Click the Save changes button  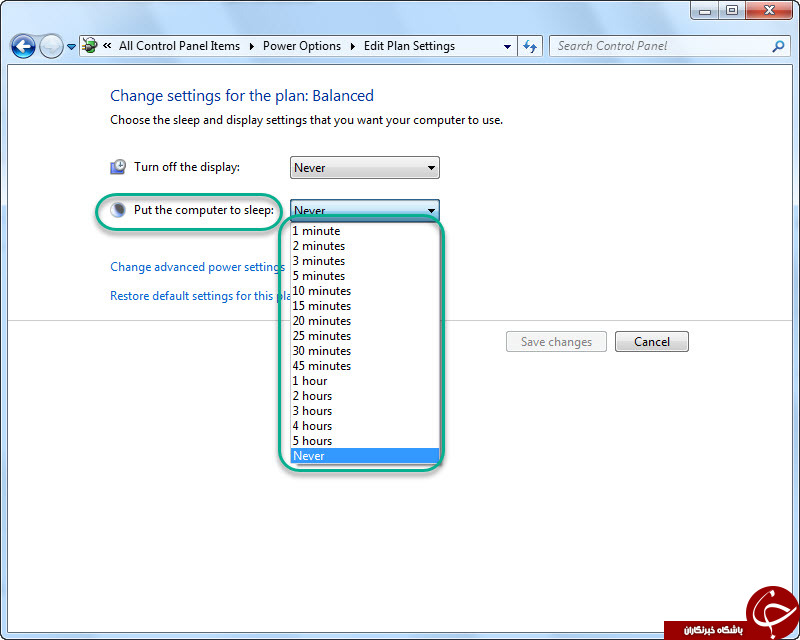[556, 341]
